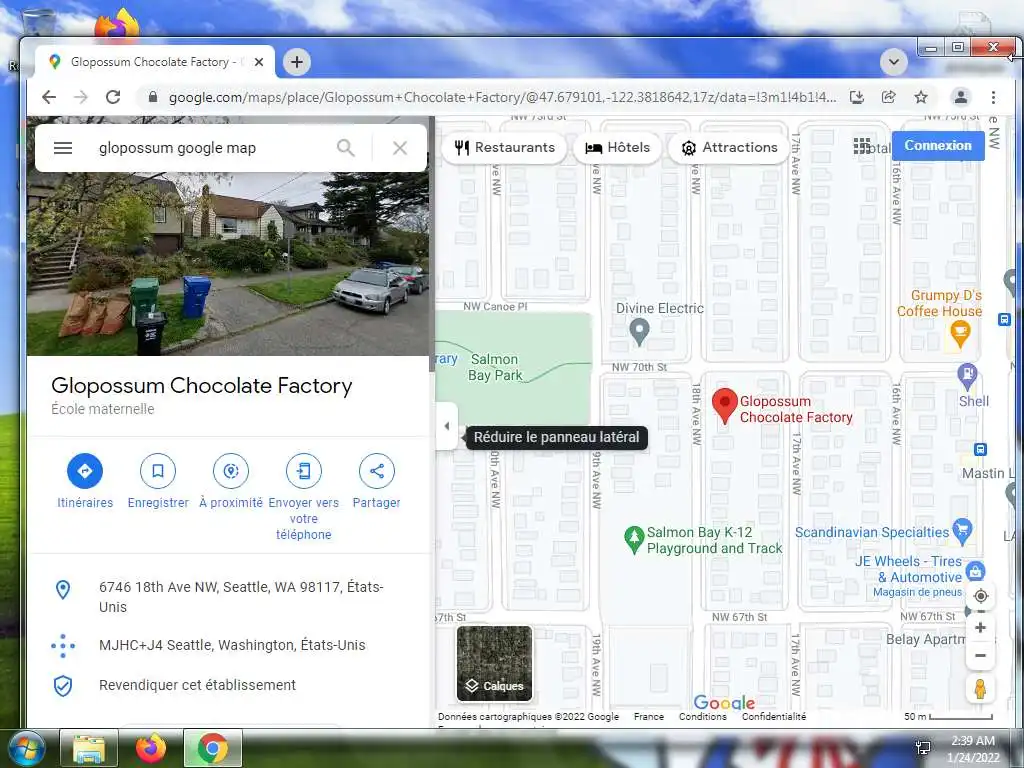Viewport: 1024px width, 768px height.
Task: Open the Chrome profile icon
Action: (x=961, y=97)
